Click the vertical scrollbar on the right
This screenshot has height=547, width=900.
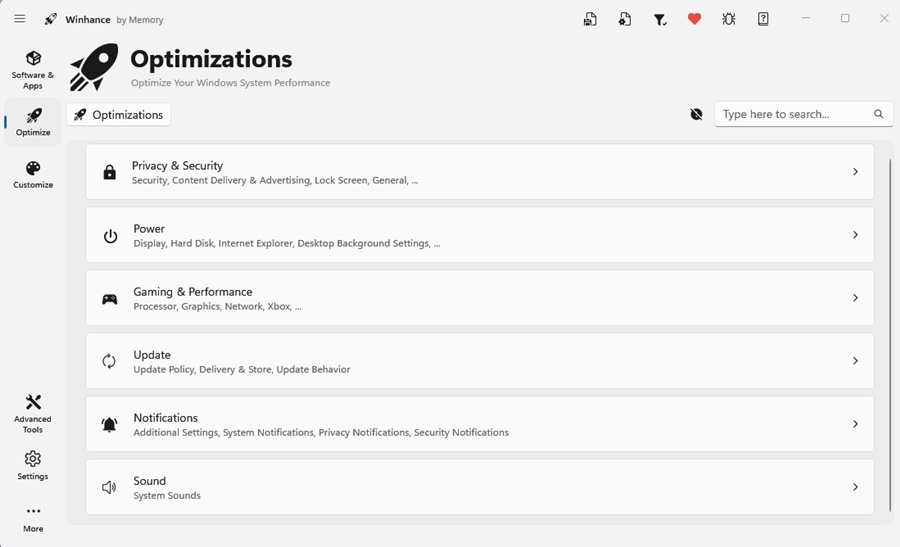890,330
